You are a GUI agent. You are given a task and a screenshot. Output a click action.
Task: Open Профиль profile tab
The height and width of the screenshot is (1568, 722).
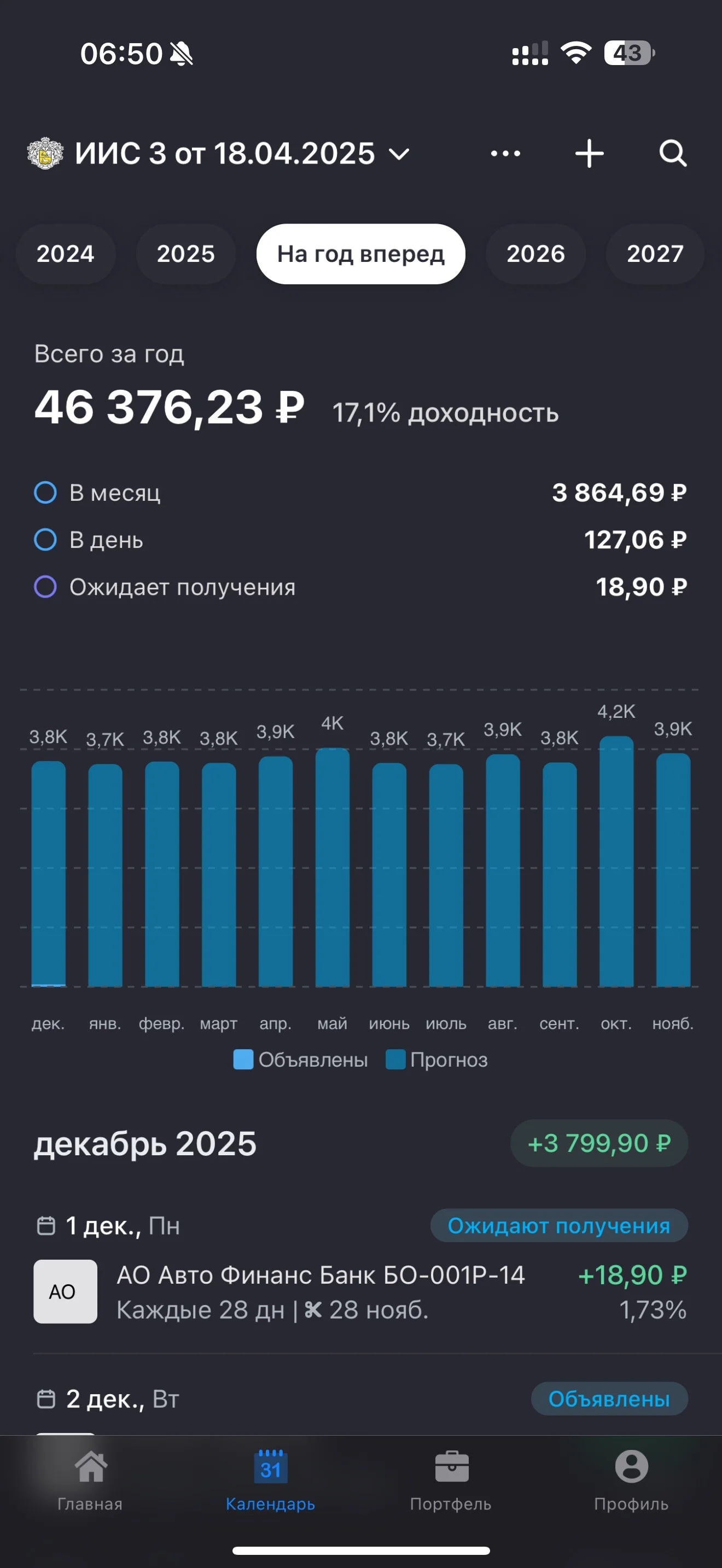tap(631, 1481)
